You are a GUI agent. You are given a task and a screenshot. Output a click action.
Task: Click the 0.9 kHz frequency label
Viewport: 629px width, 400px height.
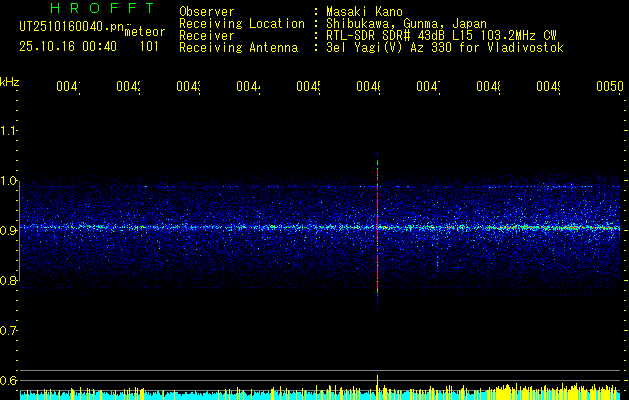click(8, 230)
